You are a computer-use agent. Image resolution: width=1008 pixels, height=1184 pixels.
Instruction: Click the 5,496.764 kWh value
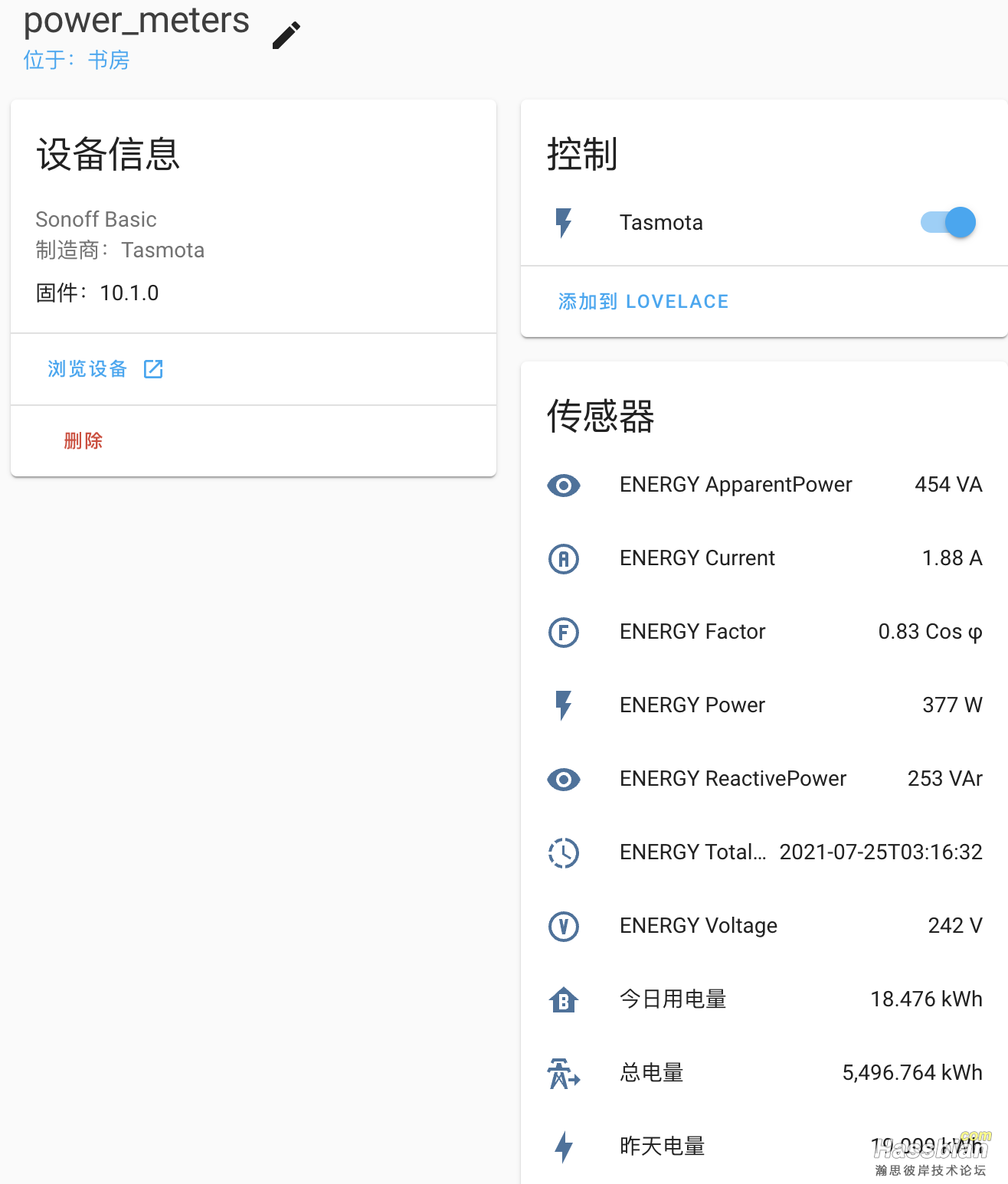(912, 1073)
